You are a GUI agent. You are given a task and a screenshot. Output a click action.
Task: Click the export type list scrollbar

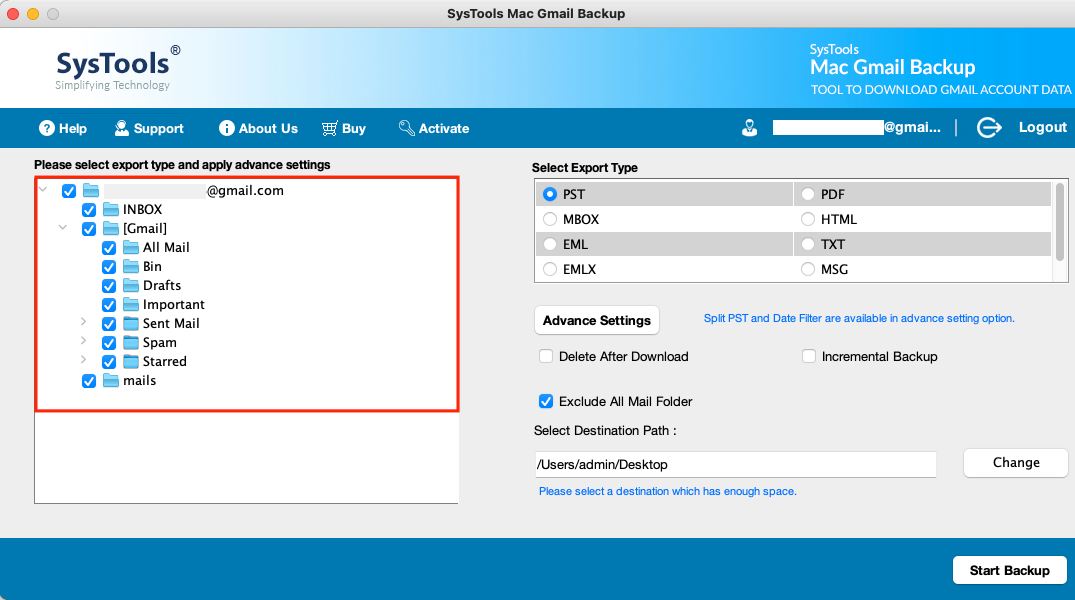[x=1060, y=221]
